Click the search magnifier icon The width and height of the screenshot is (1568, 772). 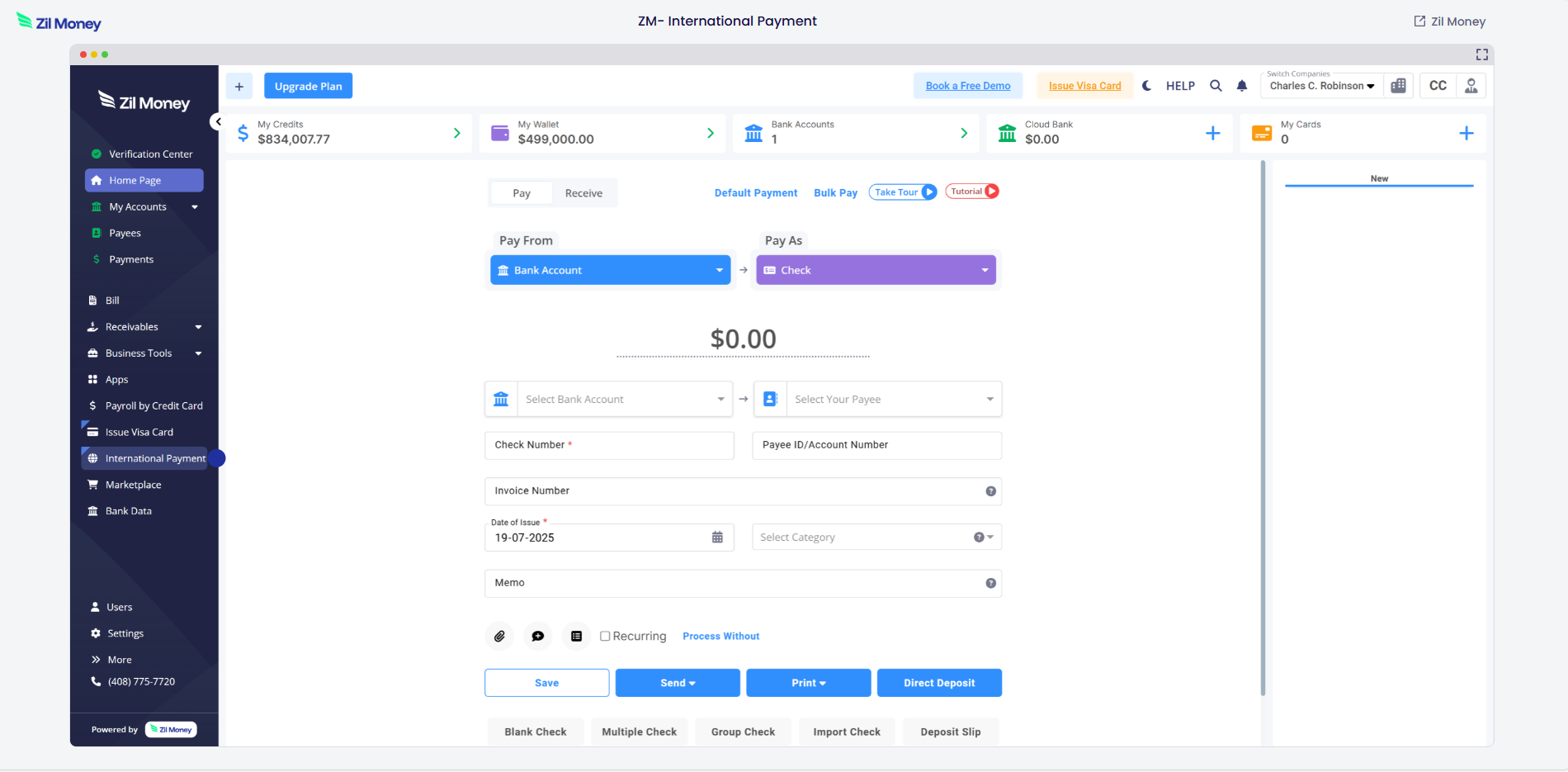pyautogui.click(x=1216, y=86)
